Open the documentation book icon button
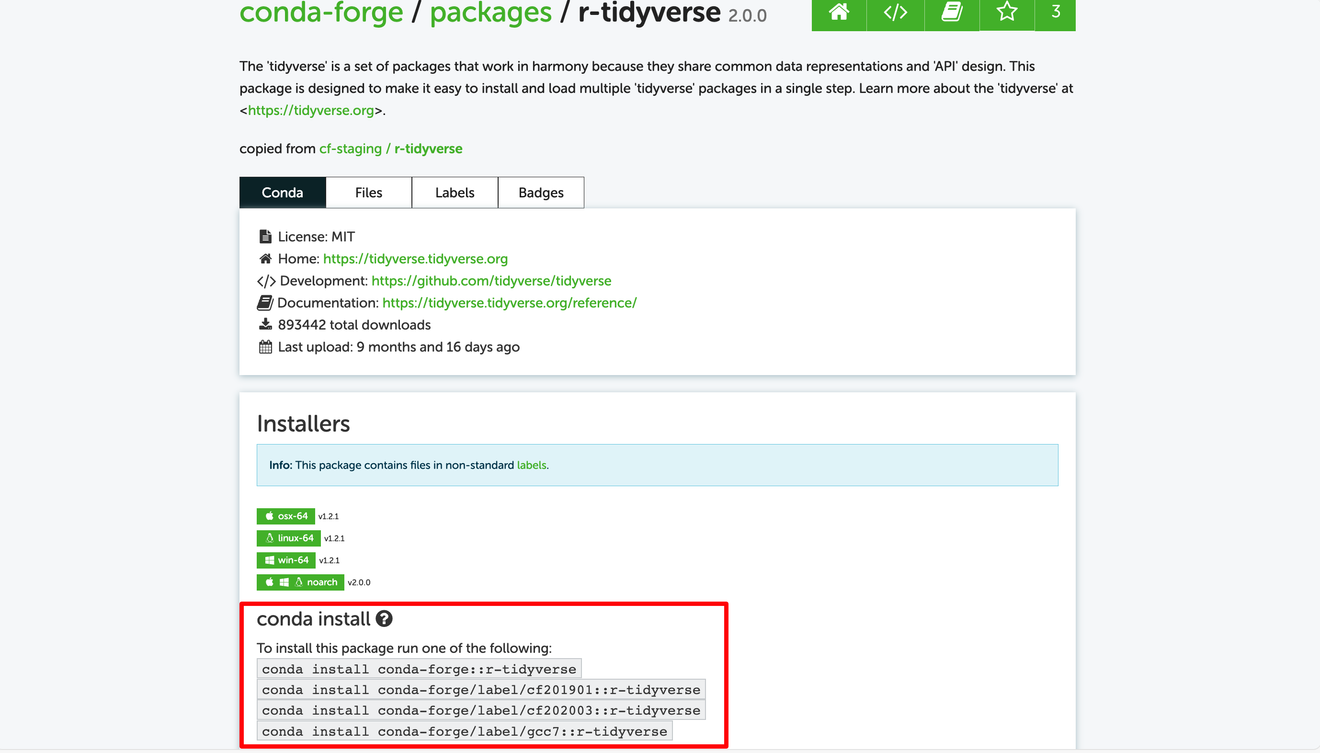1320x753 pixels. [x=951, y=13]
